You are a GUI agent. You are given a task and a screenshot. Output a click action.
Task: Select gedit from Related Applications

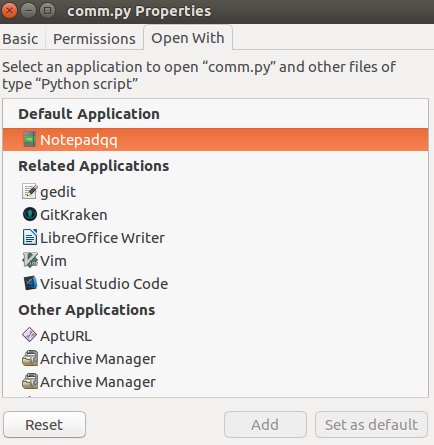(x=215, y=192)
